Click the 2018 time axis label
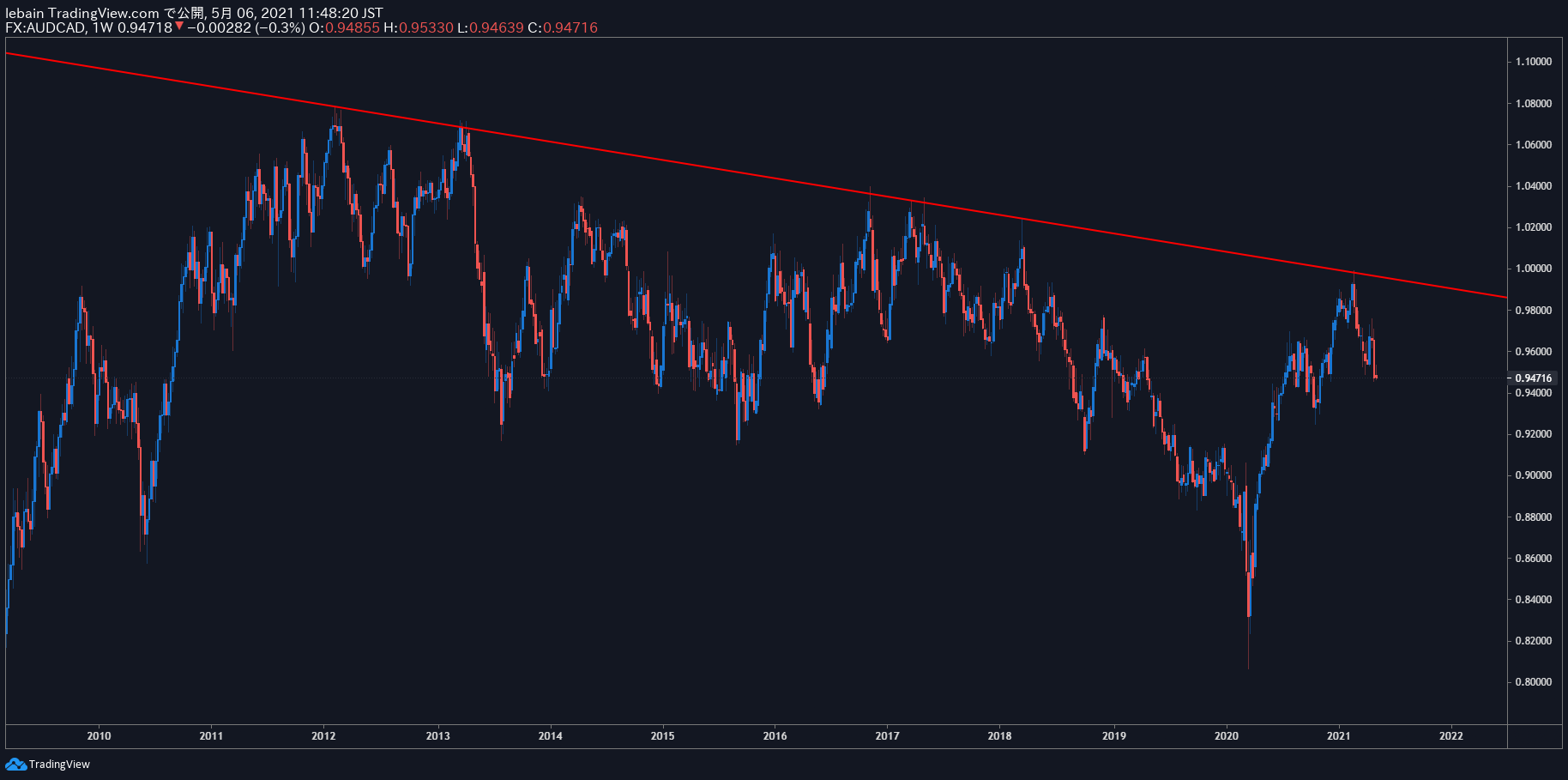Image resolution: width=1568 pixels, height=780 pixels. pos(999,735)
